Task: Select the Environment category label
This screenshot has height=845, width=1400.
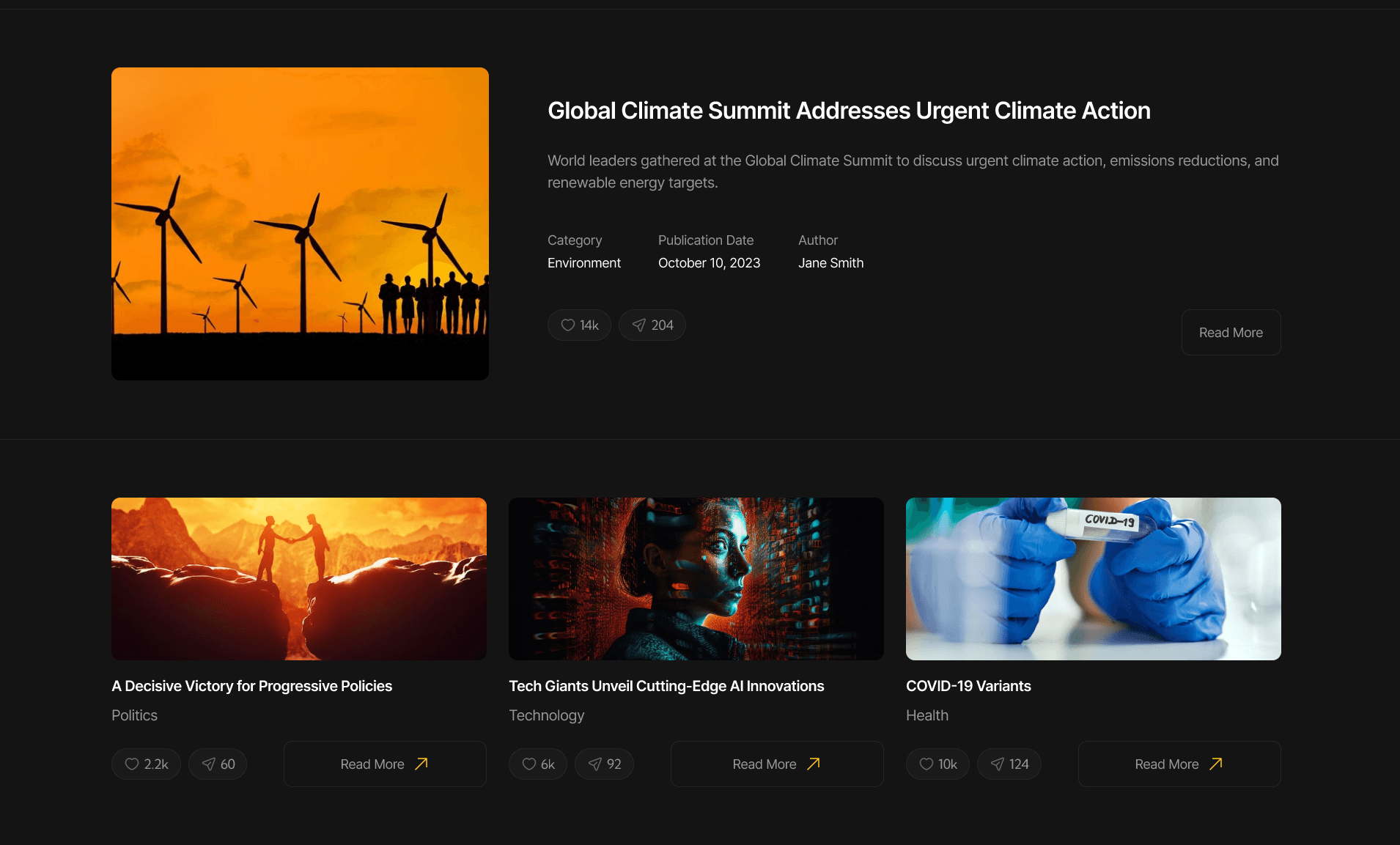Action: (x=583, y=262)
